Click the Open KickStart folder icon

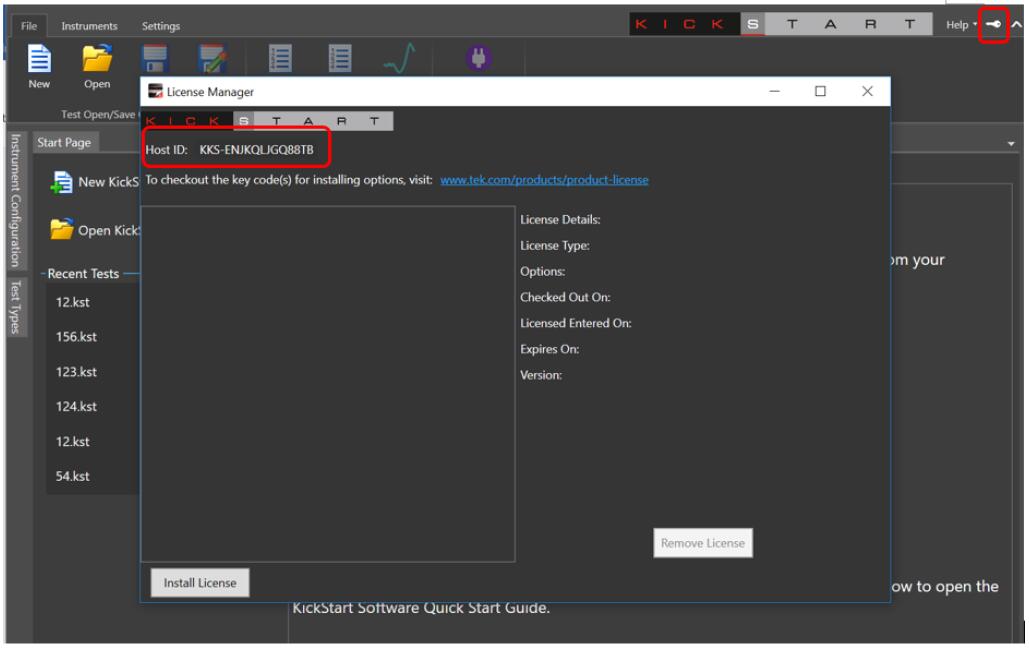tap(62, 230)
